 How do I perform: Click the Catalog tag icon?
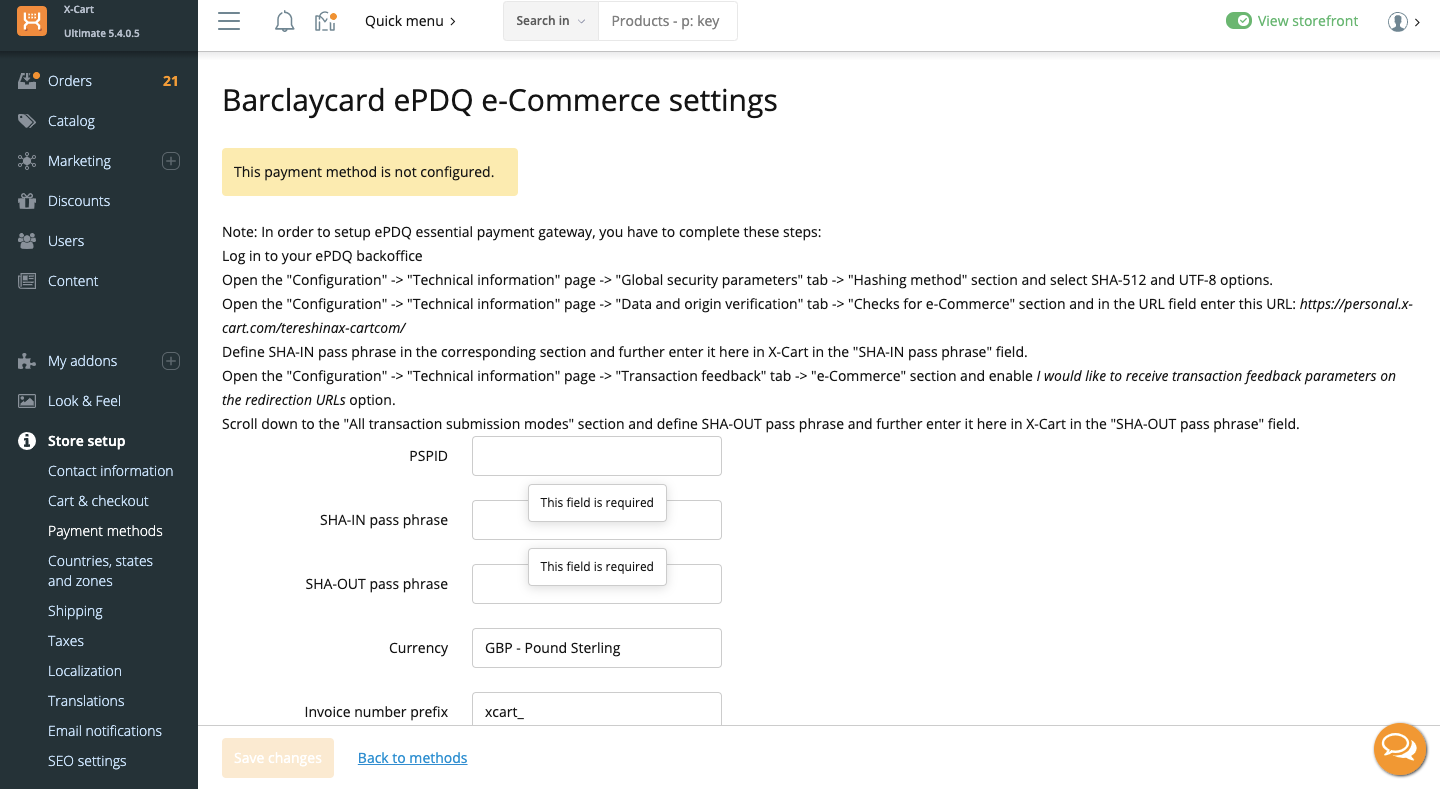click(27, 121)
